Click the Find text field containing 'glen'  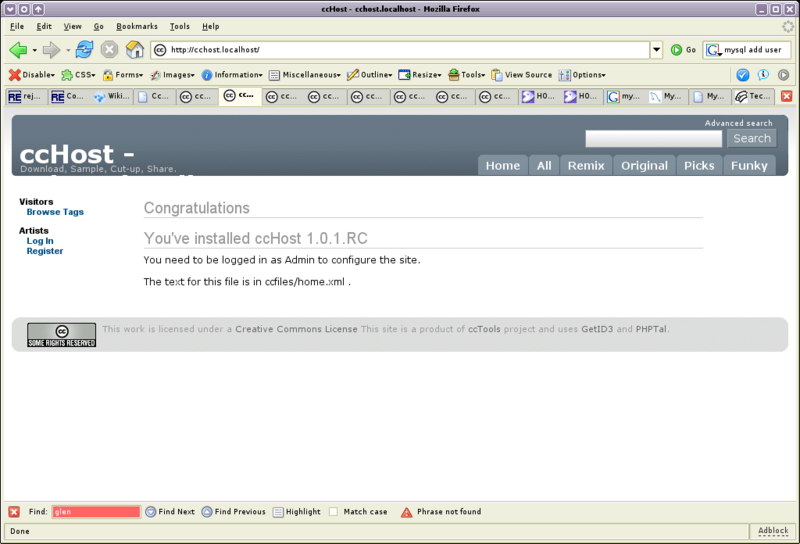coord(96,512)
